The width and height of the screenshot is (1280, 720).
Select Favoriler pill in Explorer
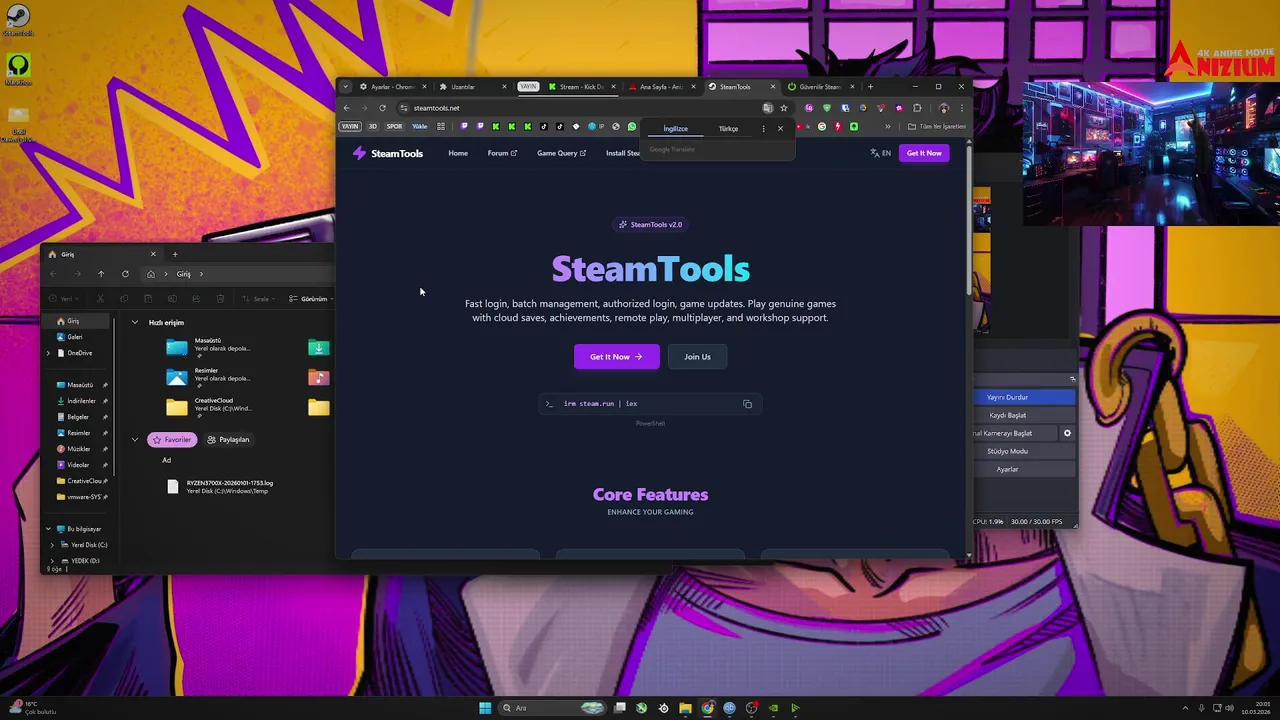pyautogui.click(x=171, y=440)
